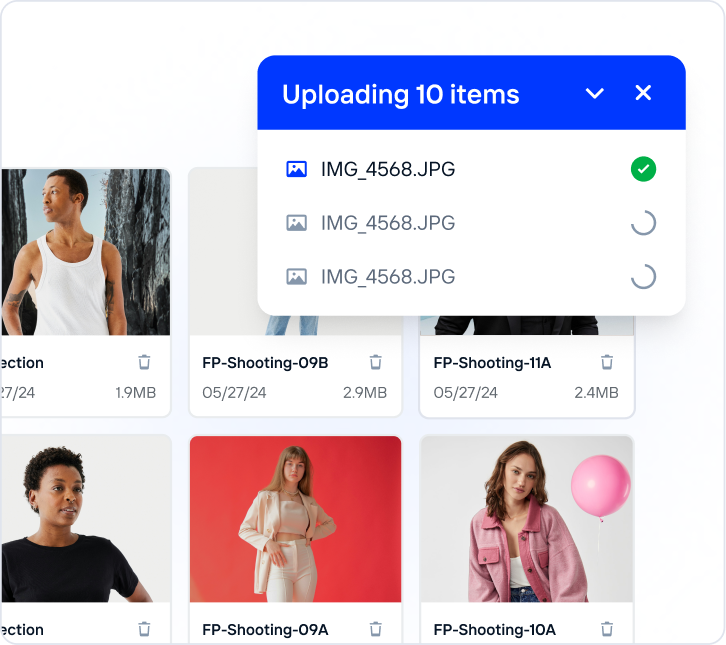The width and height of the screenshot is (726, 645).
Task: Click the 05/27/24 date on FP-Shooting-09B
Action: (234, 393)
